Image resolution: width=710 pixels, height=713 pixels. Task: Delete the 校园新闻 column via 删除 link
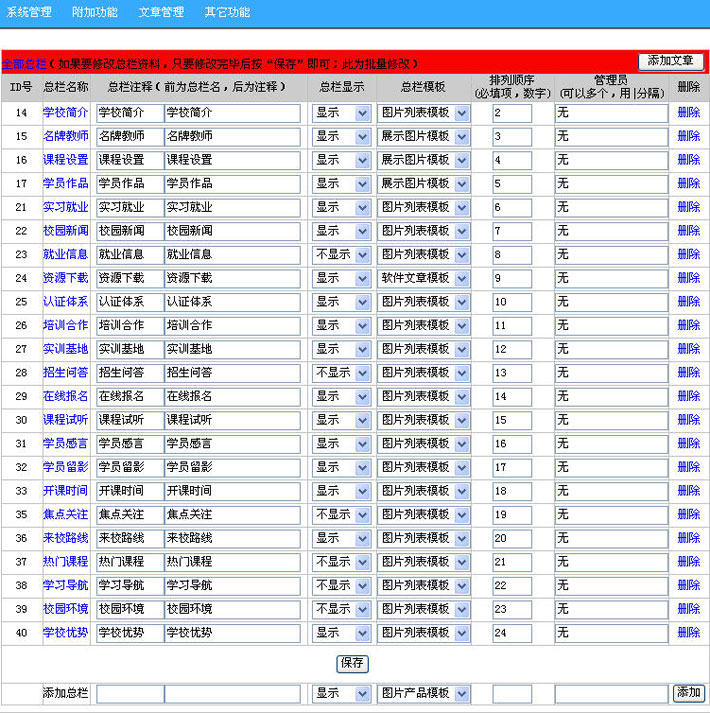click(689, 231)
